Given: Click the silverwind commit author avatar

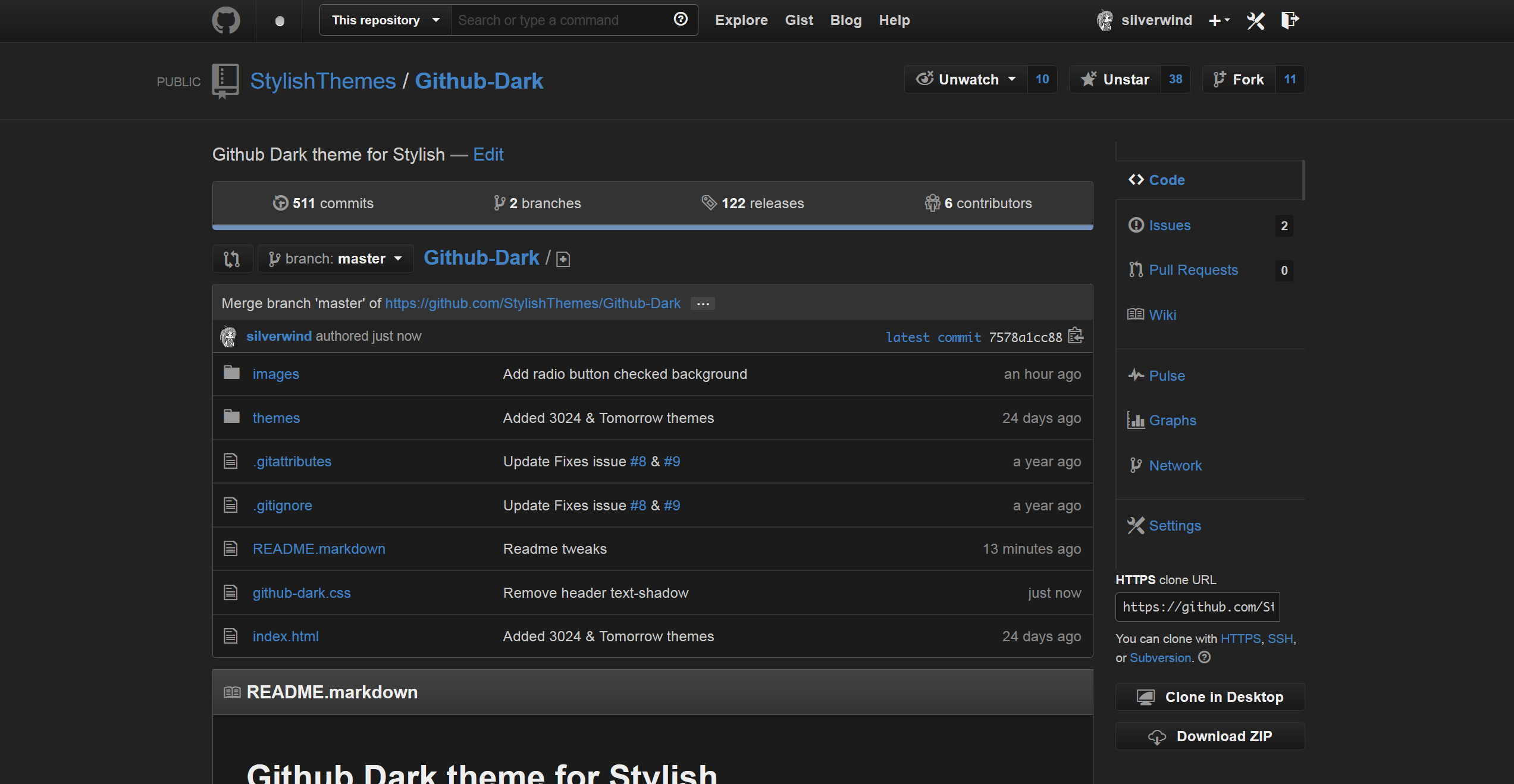Looking at the screenshot, I should pyautogui.click(x=228, y=337).
